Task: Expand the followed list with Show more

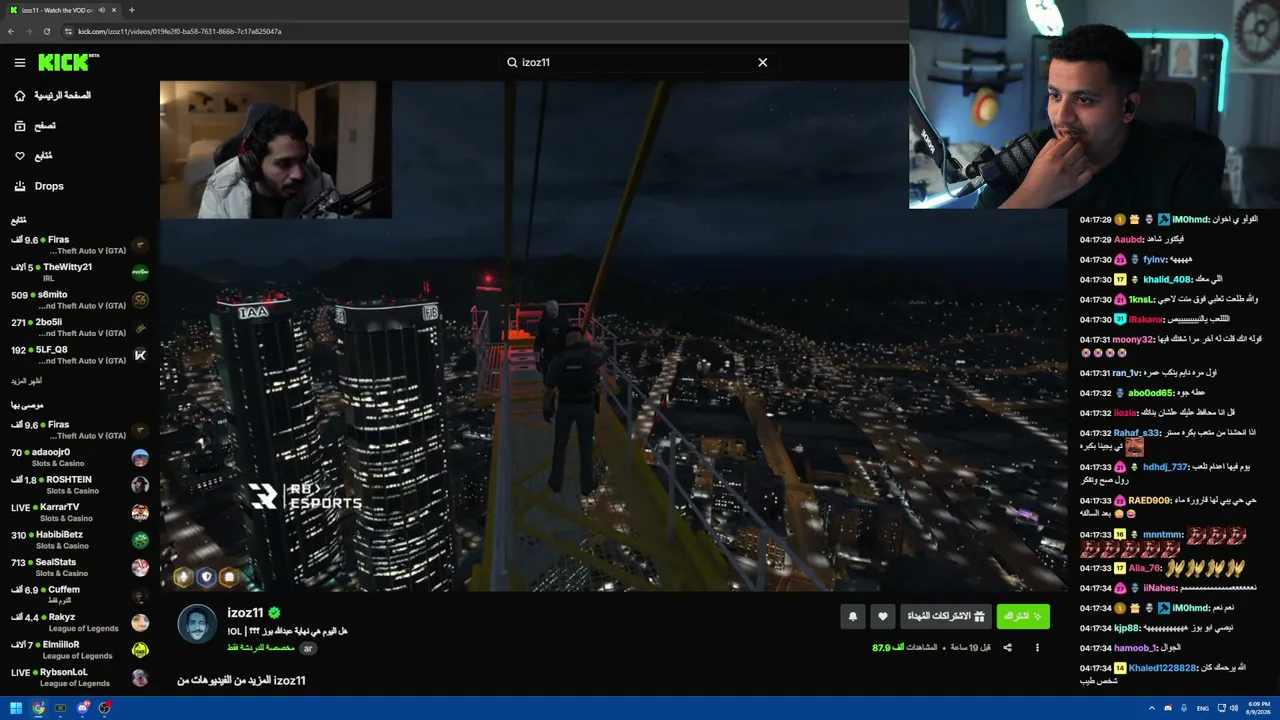Action: [26, 381]
